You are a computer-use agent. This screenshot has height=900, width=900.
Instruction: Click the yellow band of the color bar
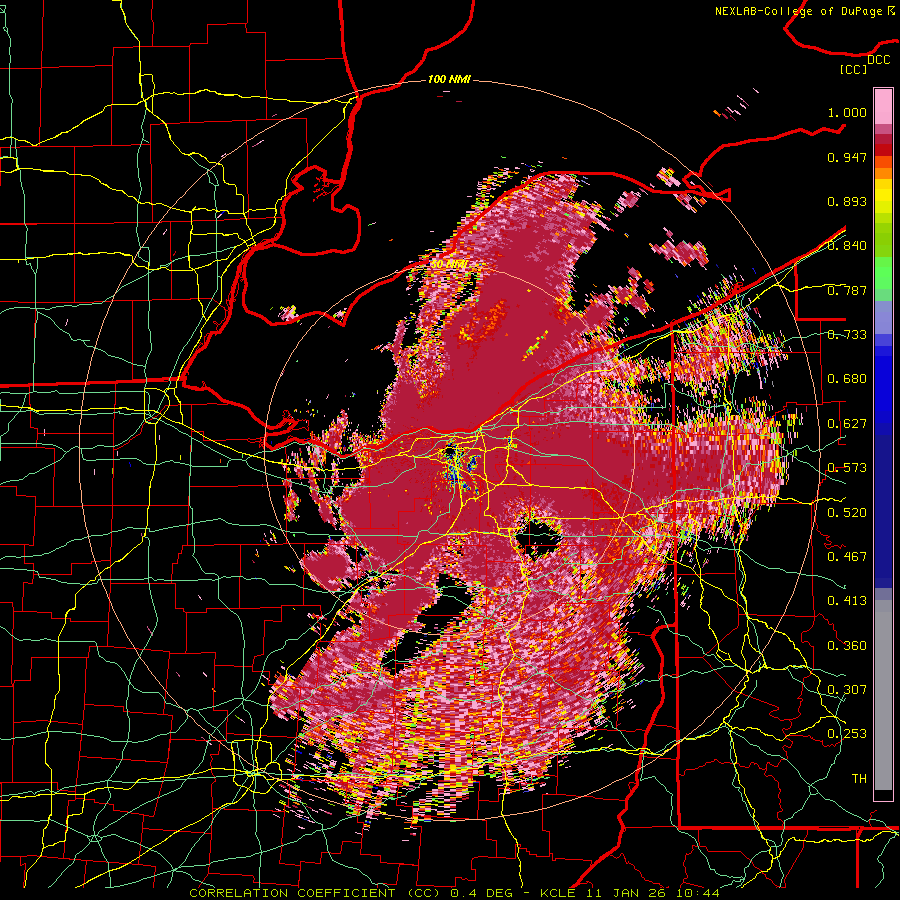pos(883,196)
